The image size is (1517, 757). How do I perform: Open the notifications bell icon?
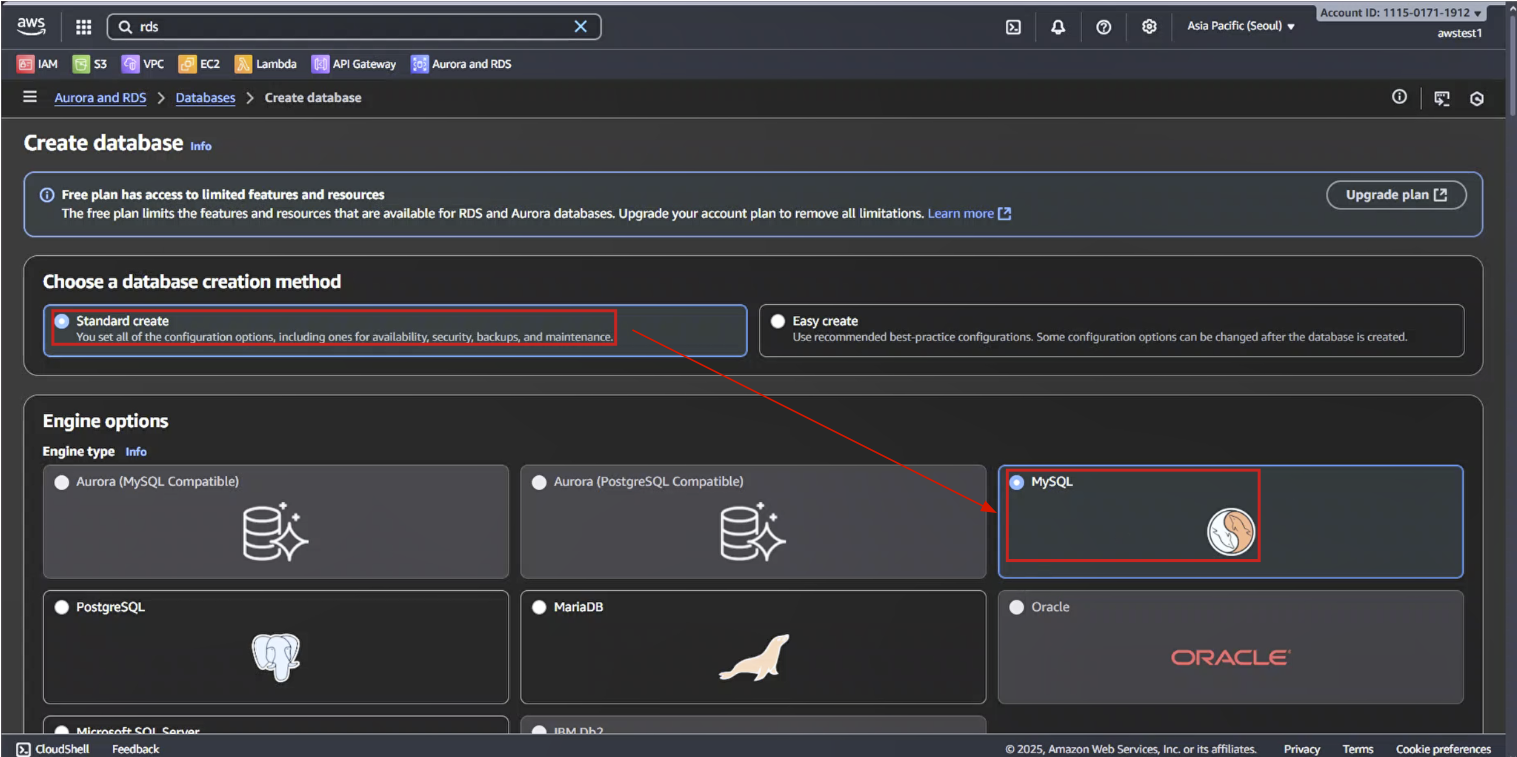[1058, 27]
